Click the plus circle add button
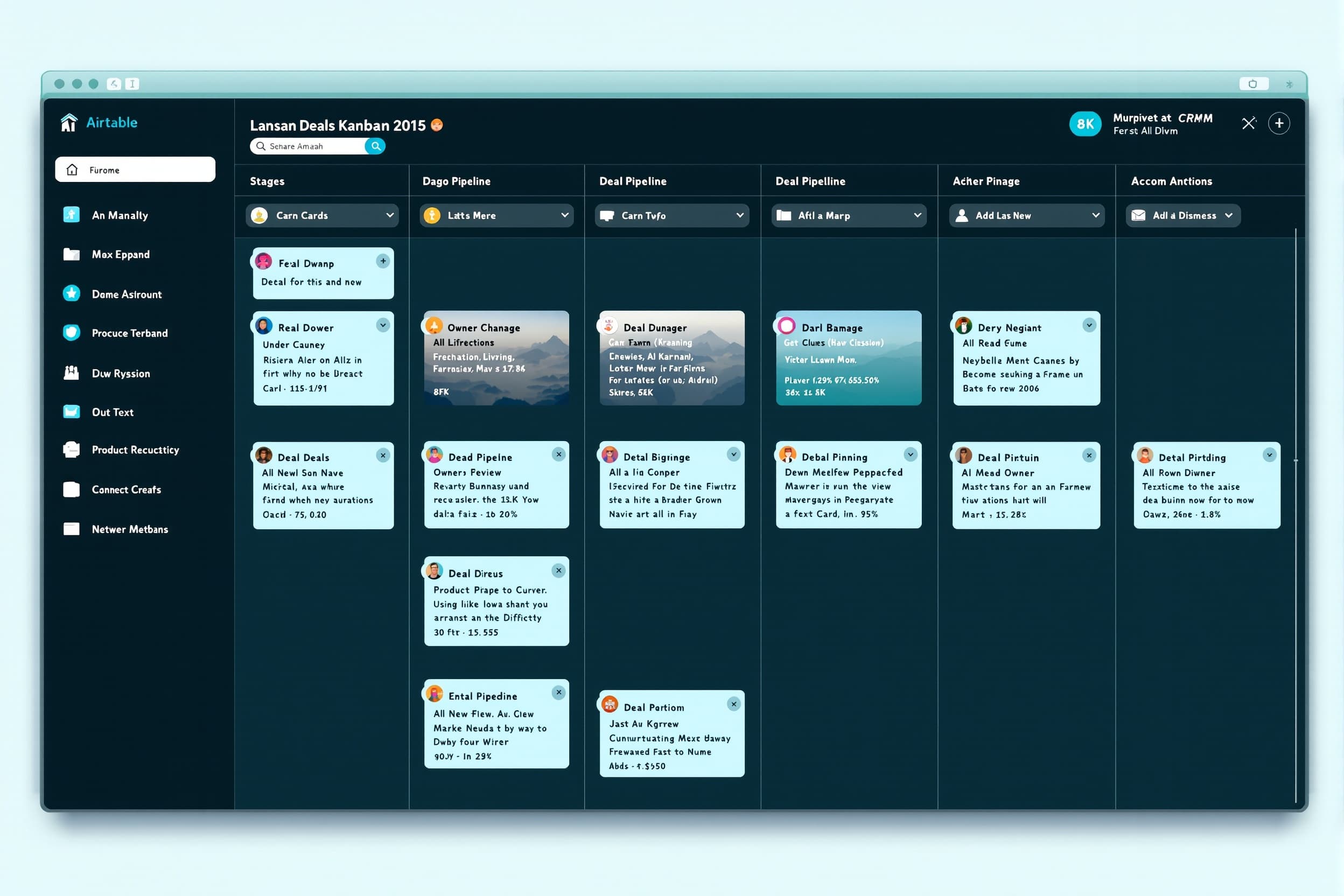Viewport: 1344px width, 896px height. point(1279,123)
